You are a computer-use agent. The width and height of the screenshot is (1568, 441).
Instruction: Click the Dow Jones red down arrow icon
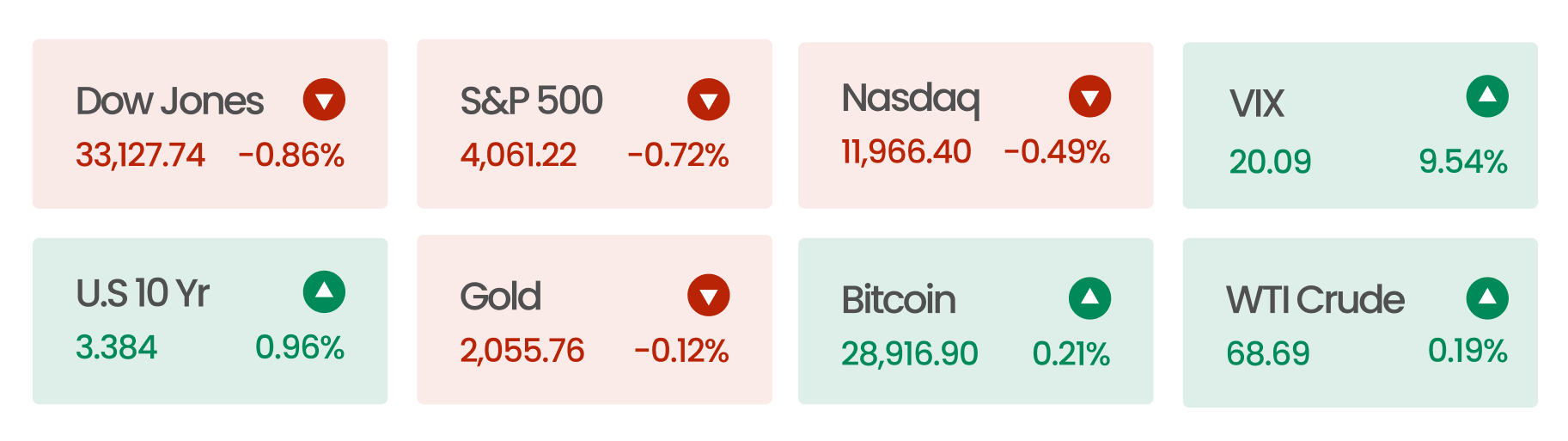pos(324,100)
